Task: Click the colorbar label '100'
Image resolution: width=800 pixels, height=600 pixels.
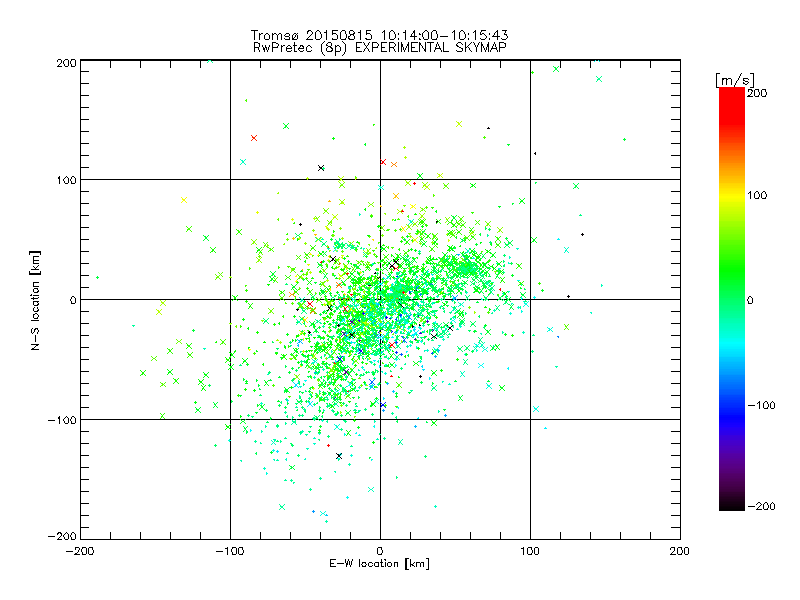Action: pos(757,195)
